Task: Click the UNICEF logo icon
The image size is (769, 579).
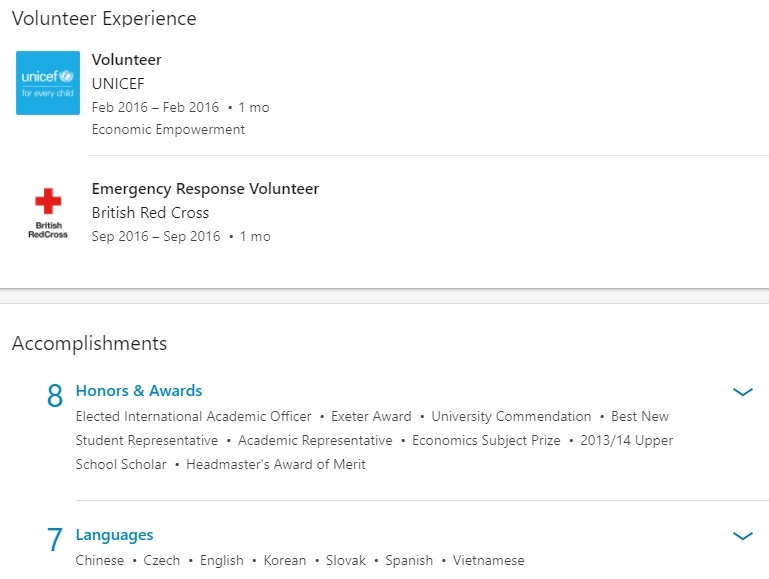Action: (48, 83)
